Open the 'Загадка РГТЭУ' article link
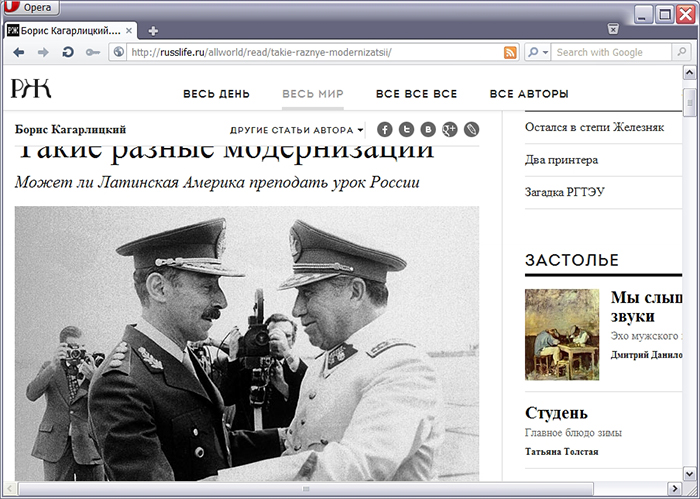Screen dimensions: 700x499 pyautogui.click(x=564, y=192)
